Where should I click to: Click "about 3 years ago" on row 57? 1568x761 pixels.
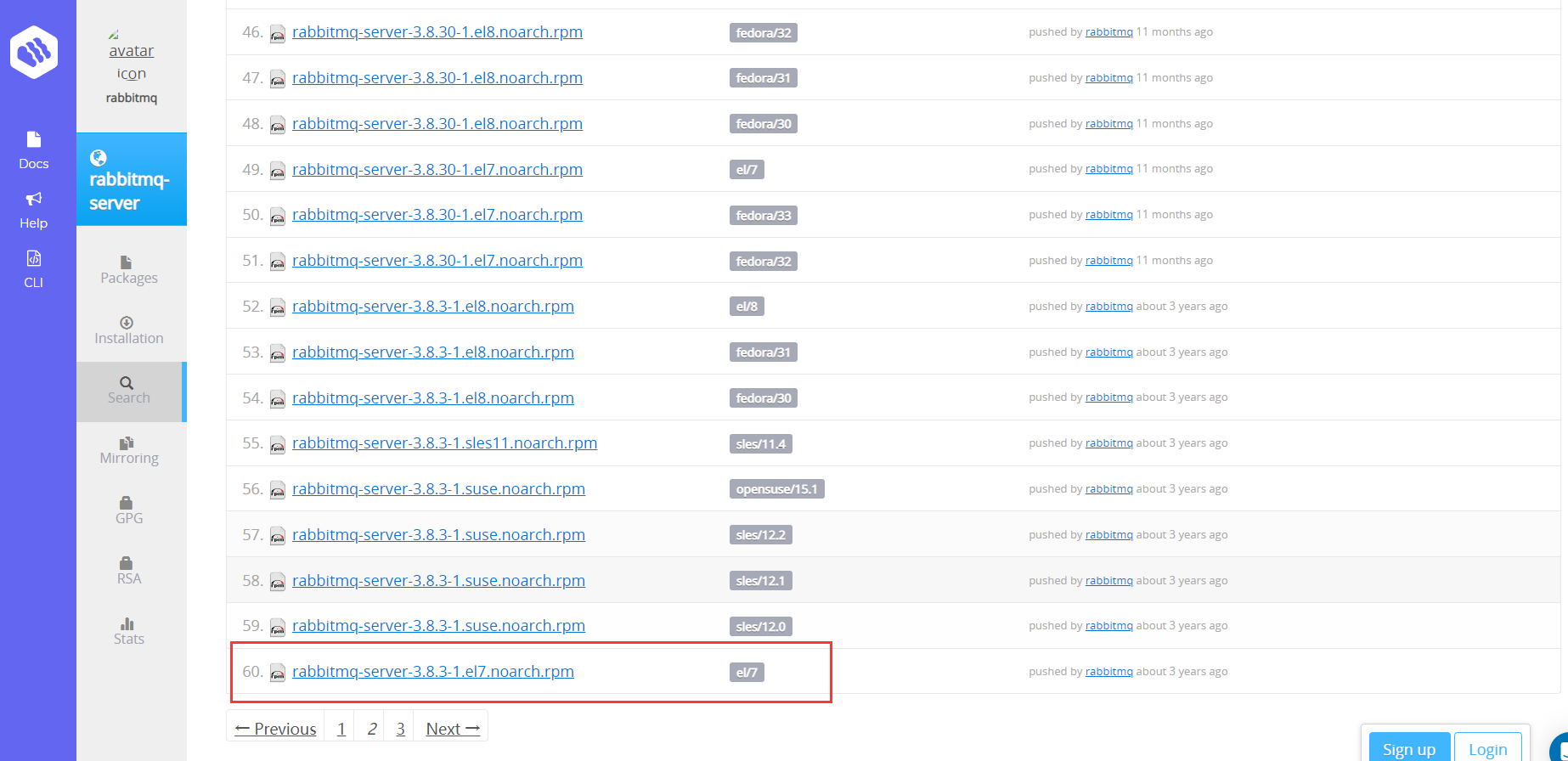[1182, 535]
